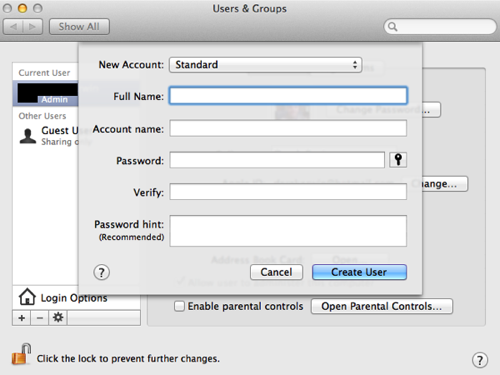Click the Login Options house icon

(x=27, y=297)
